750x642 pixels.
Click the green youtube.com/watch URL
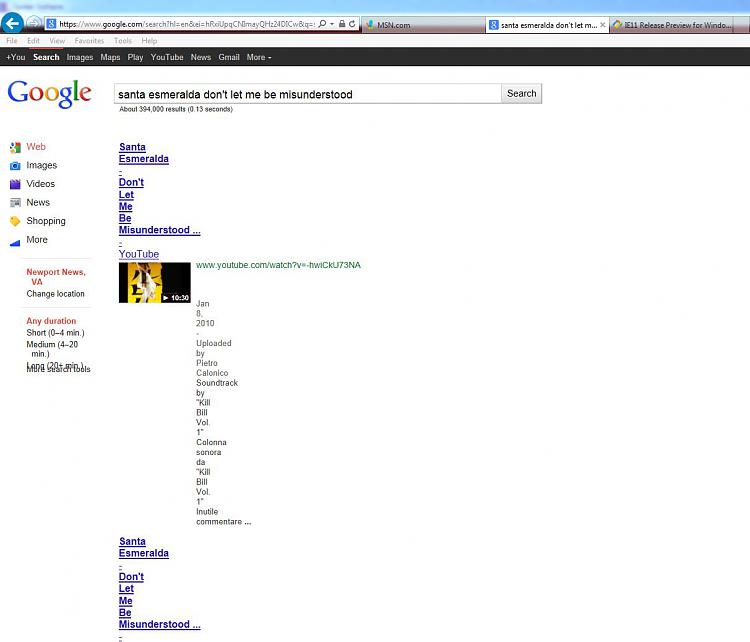pos(278,265)
